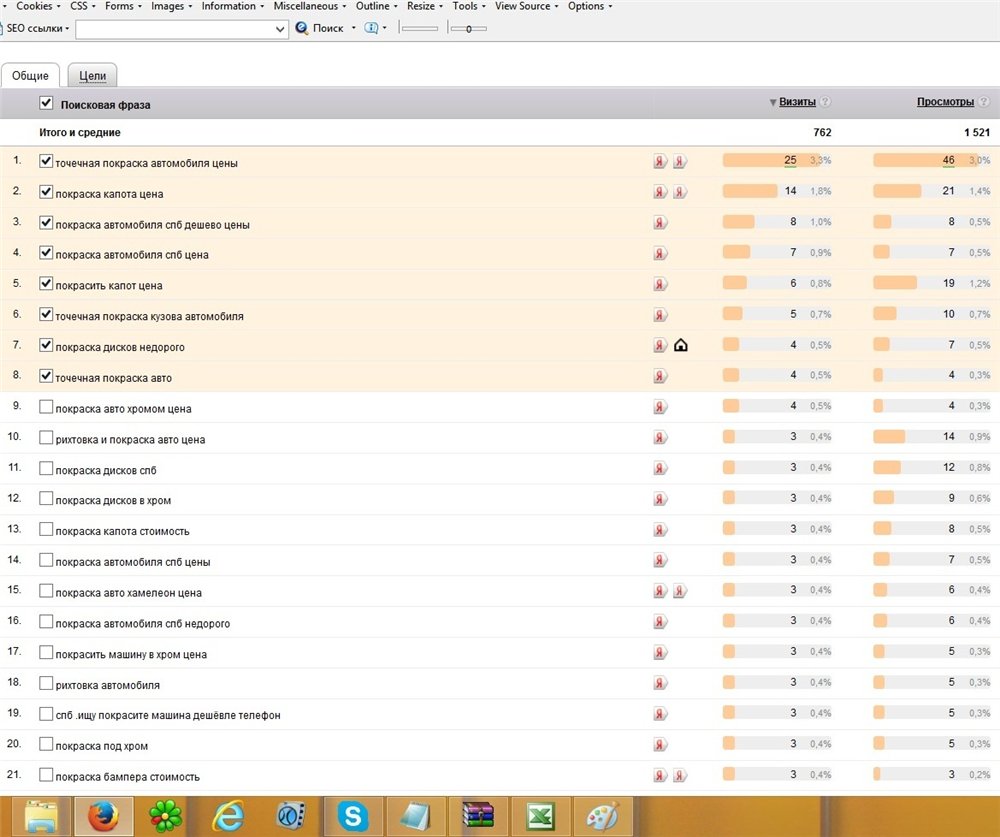Click the help icon next to Просмотры
Screen dimensions: 1000x837
pos(985,102)
